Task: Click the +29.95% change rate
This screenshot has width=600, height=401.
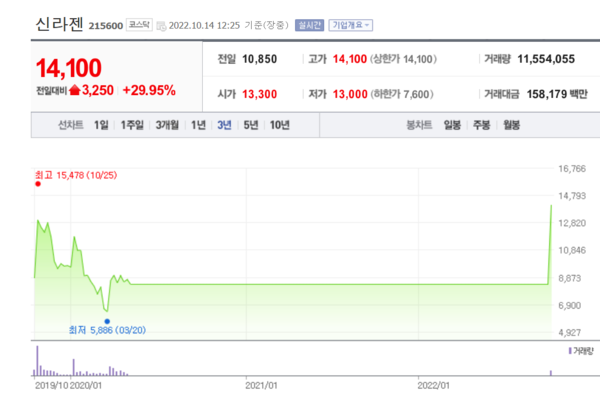Action: [149, 90]
